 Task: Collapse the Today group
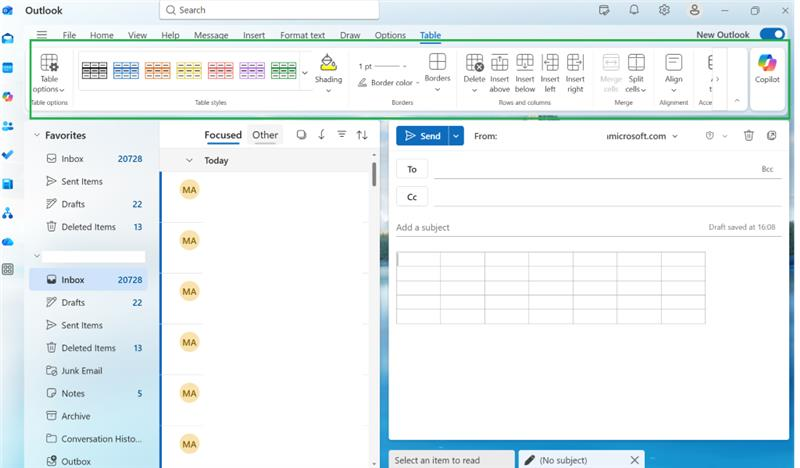189,160
